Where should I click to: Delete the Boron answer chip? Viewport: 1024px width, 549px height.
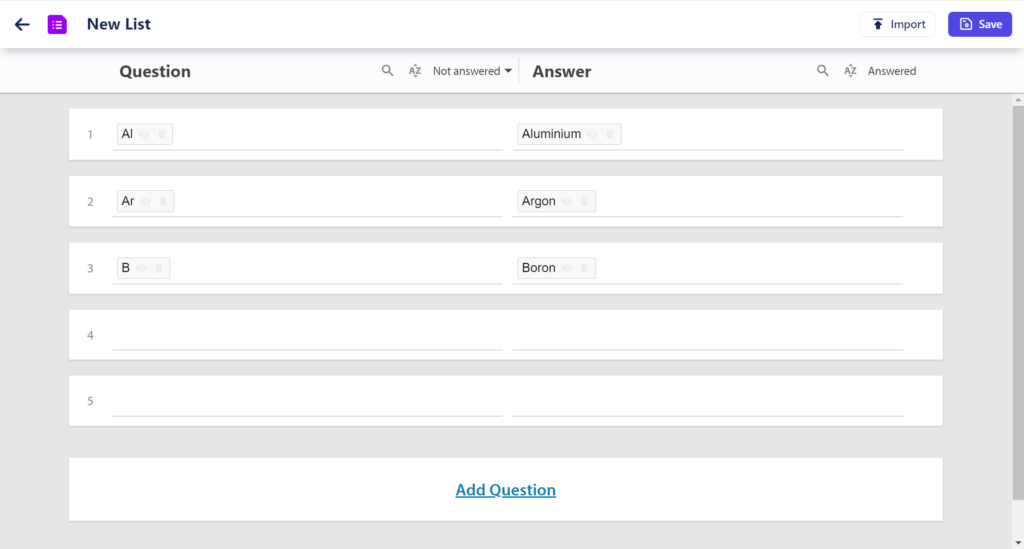(x=584, y=268)
